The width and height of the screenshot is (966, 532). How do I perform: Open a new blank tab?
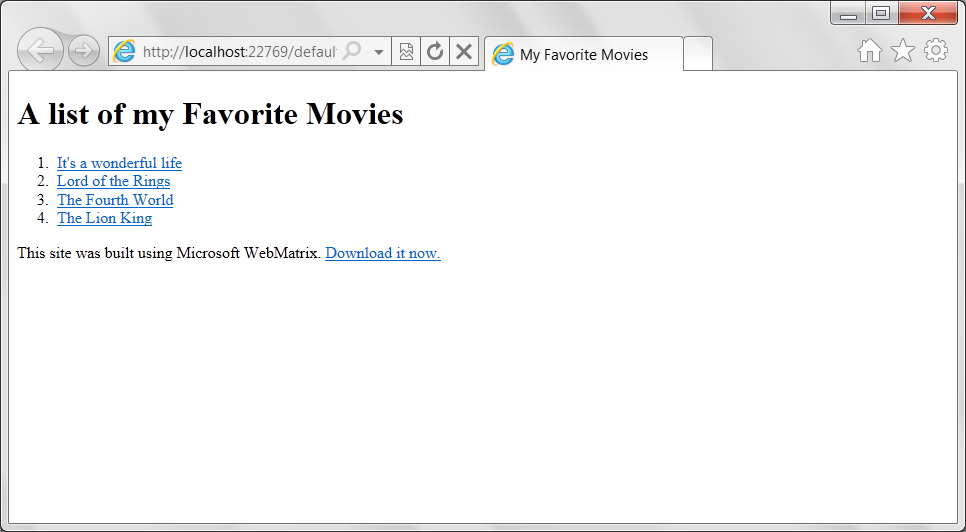pyautogui.click(x=698, y=54)
